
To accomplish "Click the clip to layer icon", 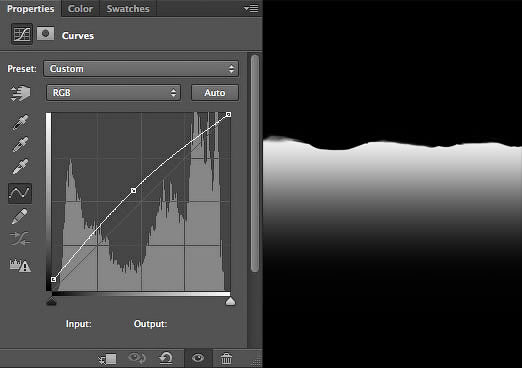I will [x=108, y=359].
